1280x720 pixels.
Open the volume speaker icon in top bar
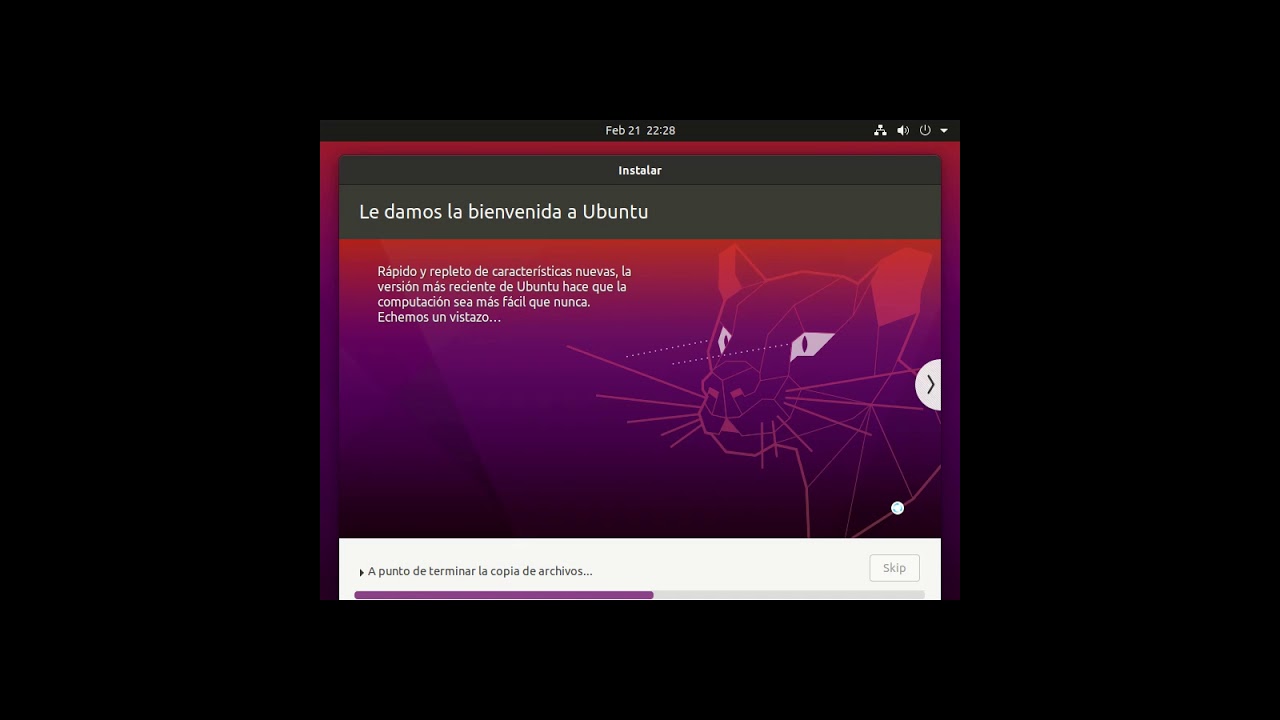903,130
